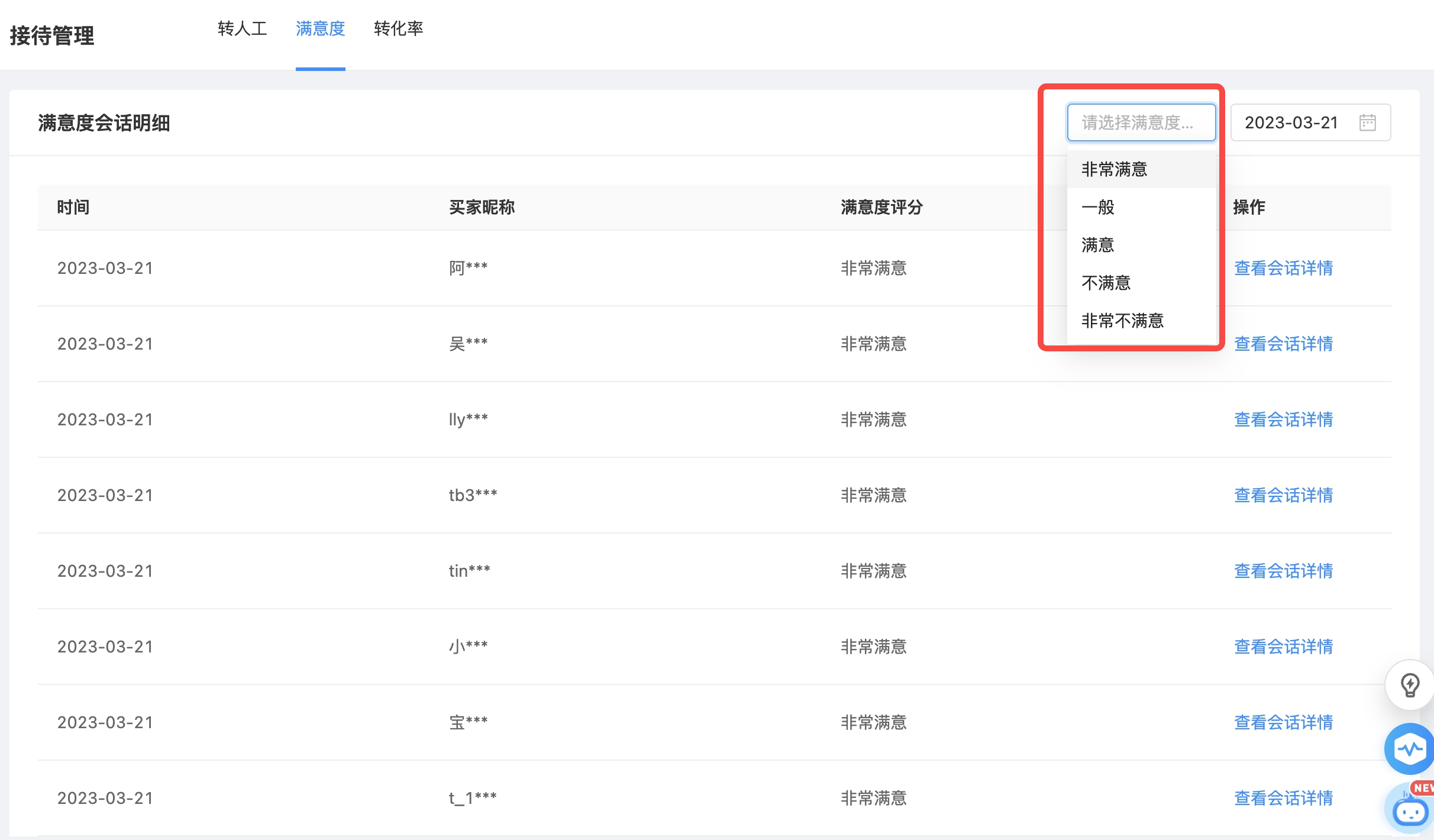View session details for buyer tb3***
The height and width of the screenshot is (840, 1434).
pos(1283,495)
